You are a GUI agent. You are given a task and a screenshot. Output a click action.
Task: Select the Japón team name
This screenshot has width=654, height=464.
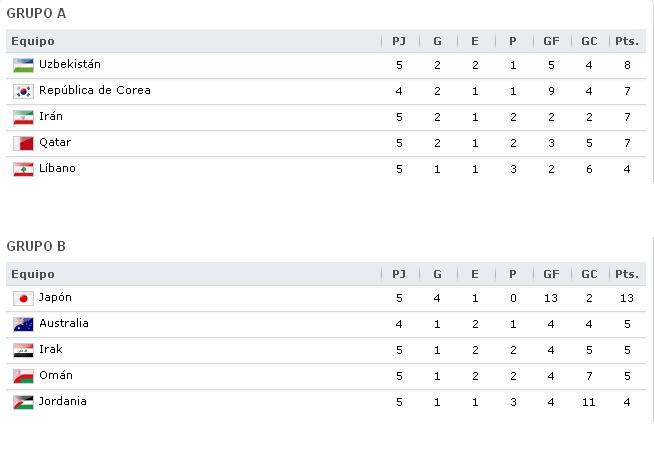55,298
